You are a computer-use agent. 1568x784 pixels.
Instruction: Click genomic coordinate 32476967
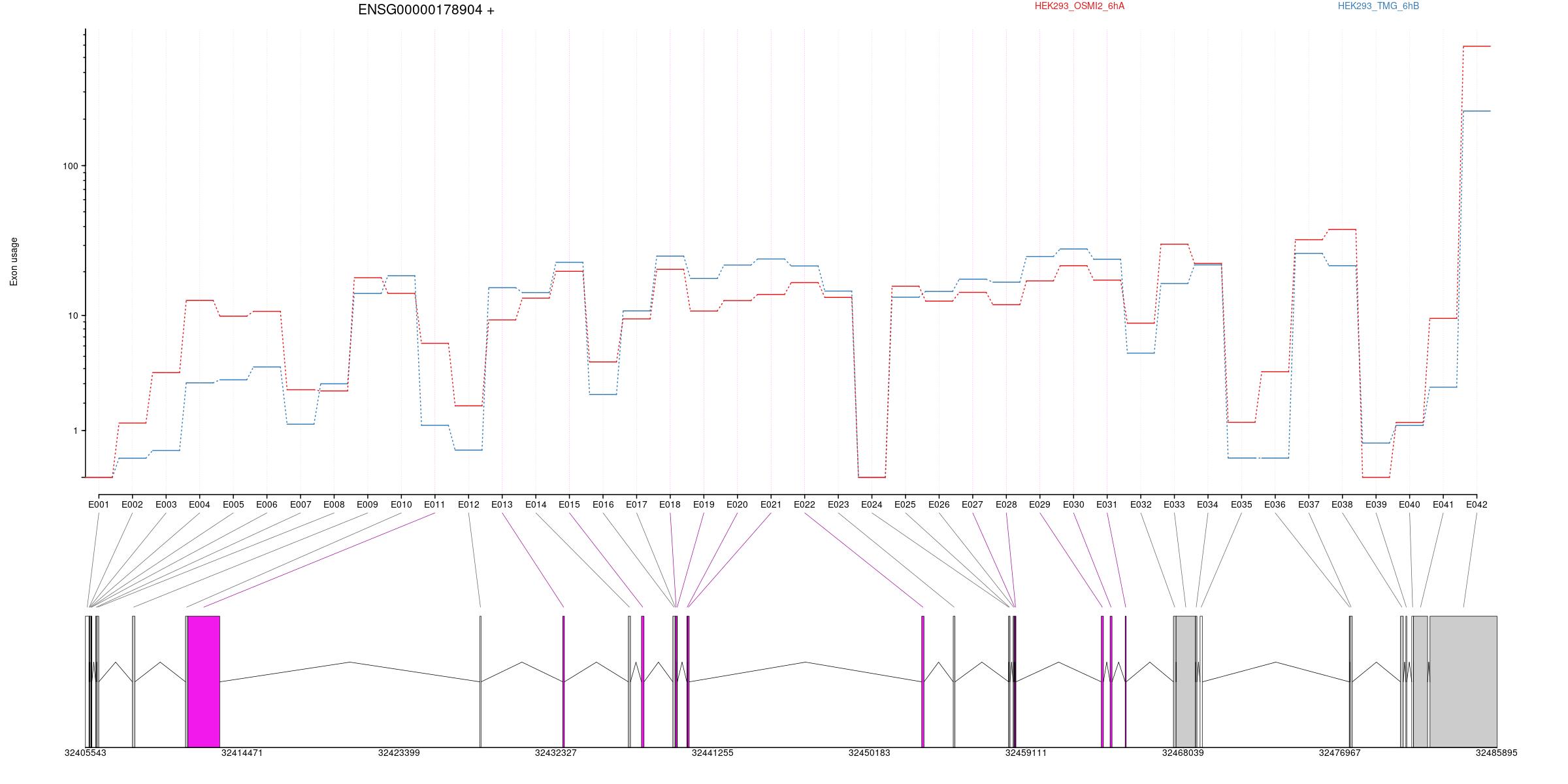1340,753
